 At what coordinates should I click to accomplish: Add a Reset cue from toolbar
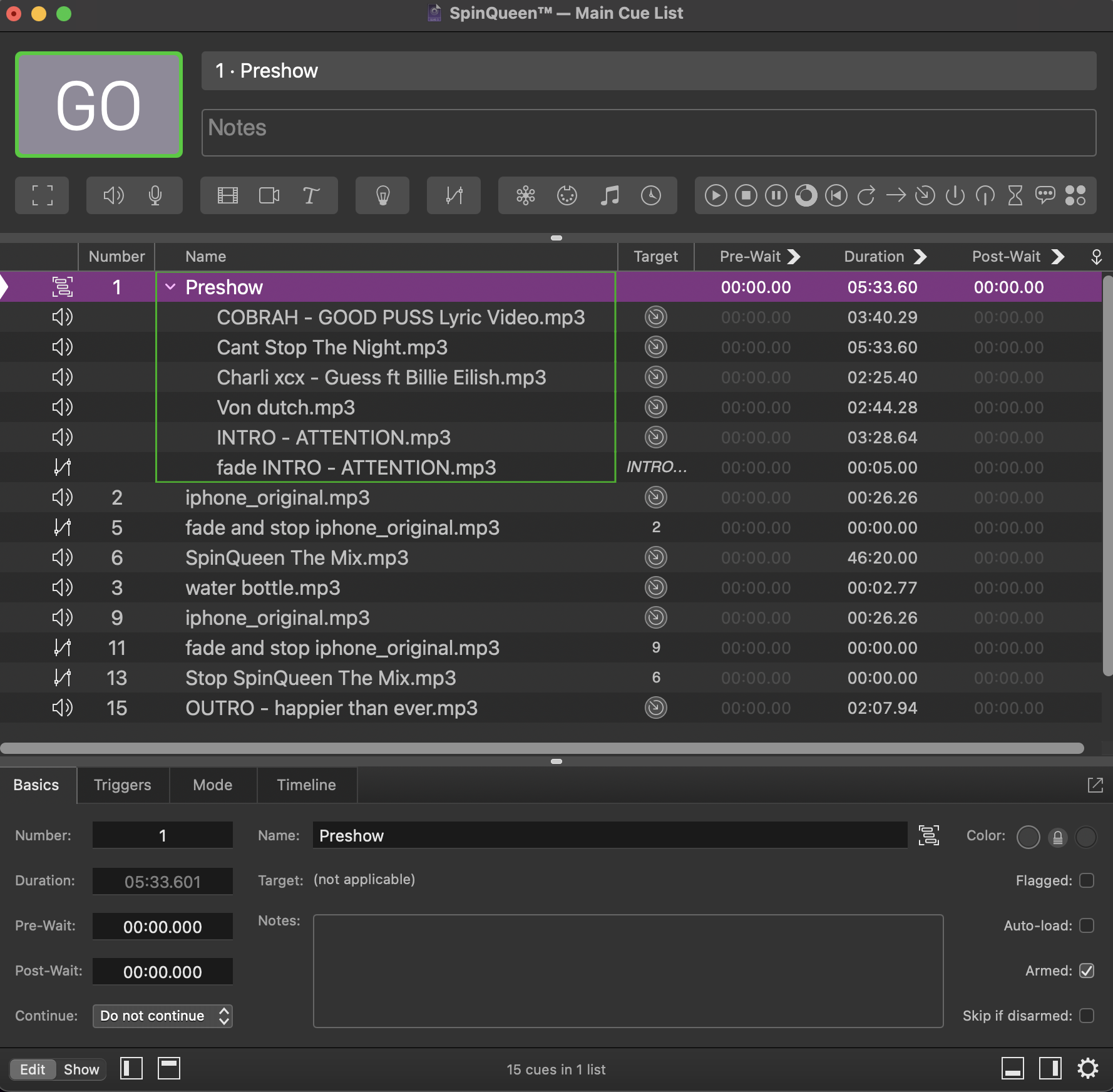(x=836, y=195)
